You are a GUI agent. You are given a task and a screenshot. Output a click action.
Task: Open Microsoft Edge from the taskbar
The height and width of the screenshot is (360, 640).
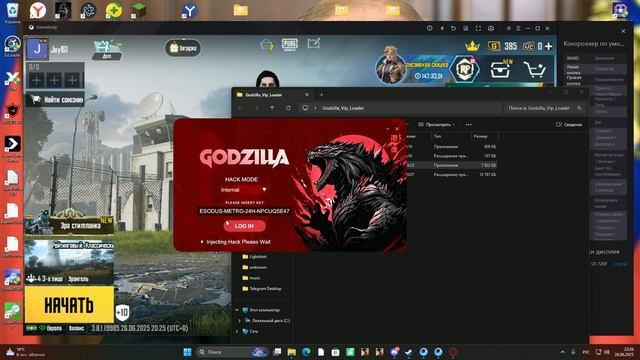pyautogui.click(x=306, y=352)
